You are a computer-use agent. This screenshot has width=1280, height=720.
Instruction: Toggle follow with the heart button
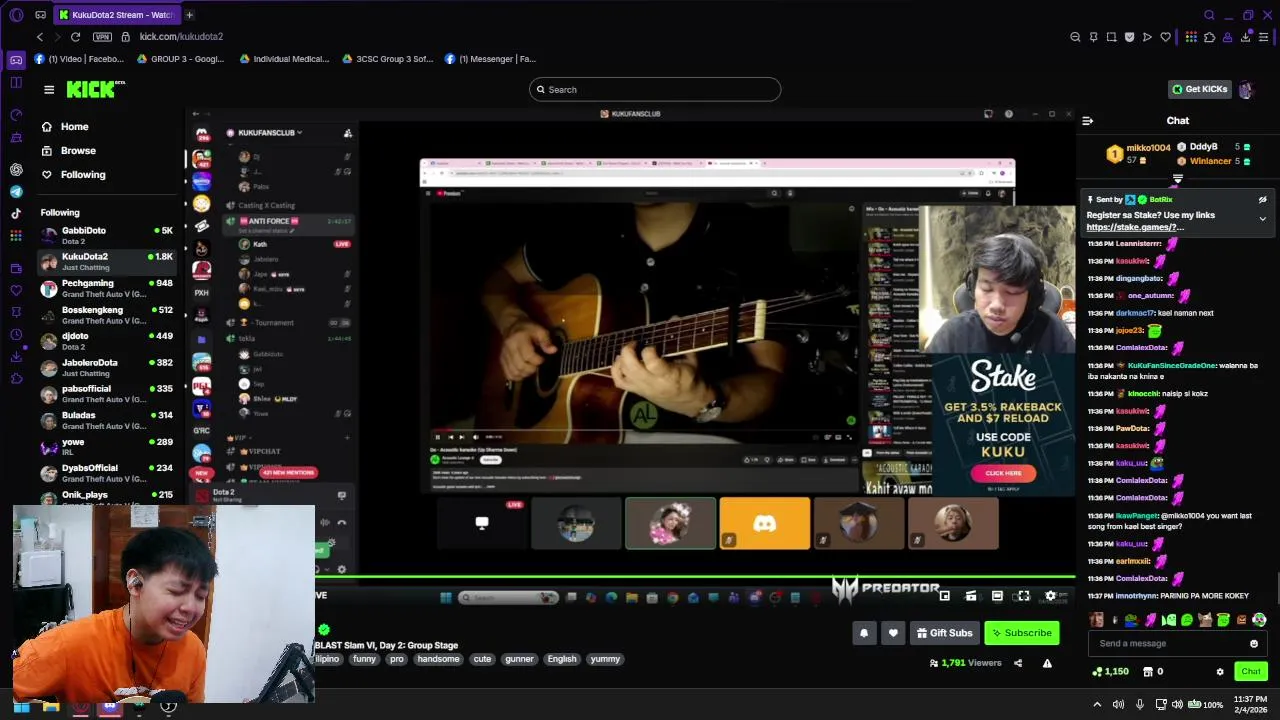pos(893,633)
